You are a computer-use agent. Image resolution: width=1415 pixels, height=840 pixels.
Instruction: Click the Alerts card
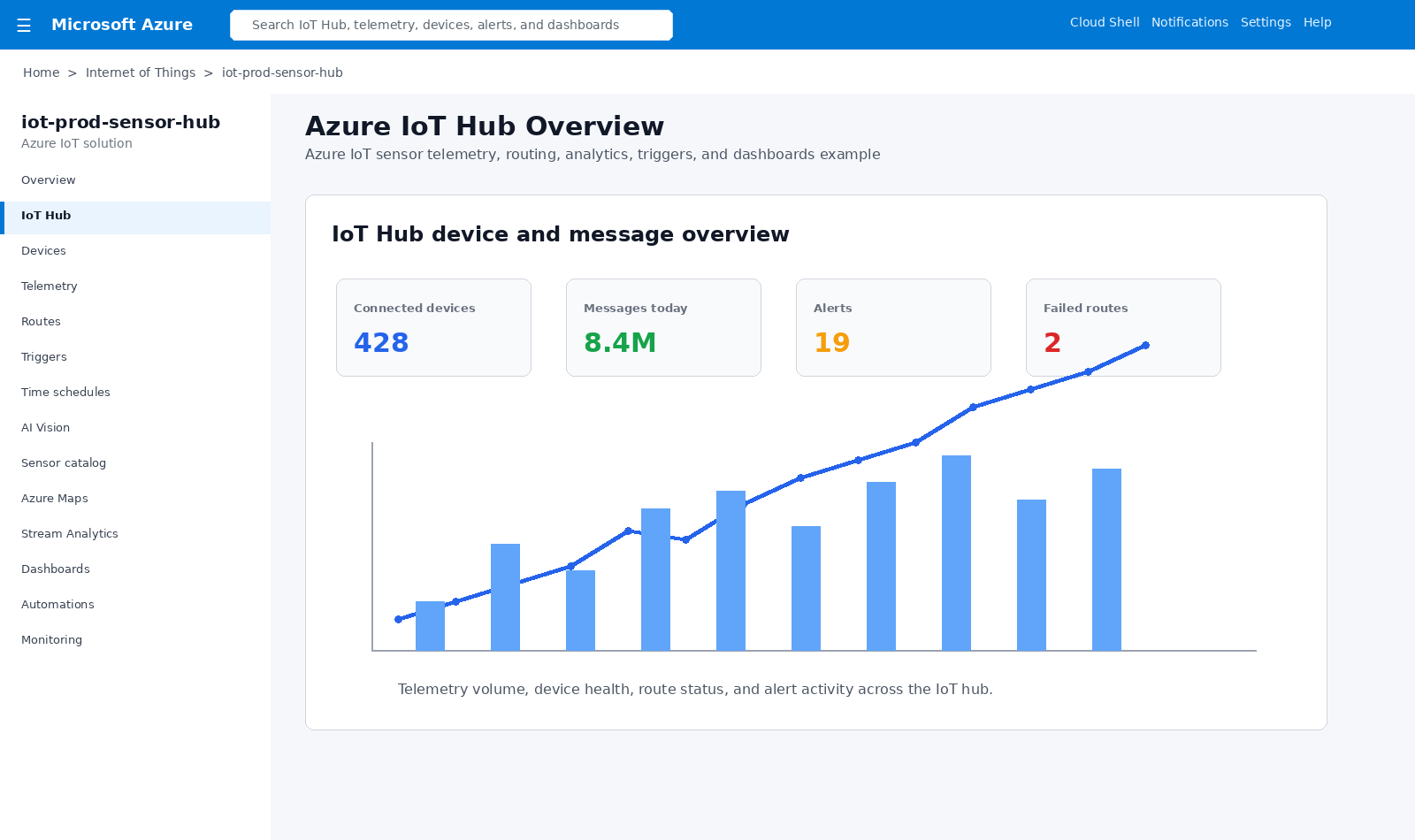(893, 327)
